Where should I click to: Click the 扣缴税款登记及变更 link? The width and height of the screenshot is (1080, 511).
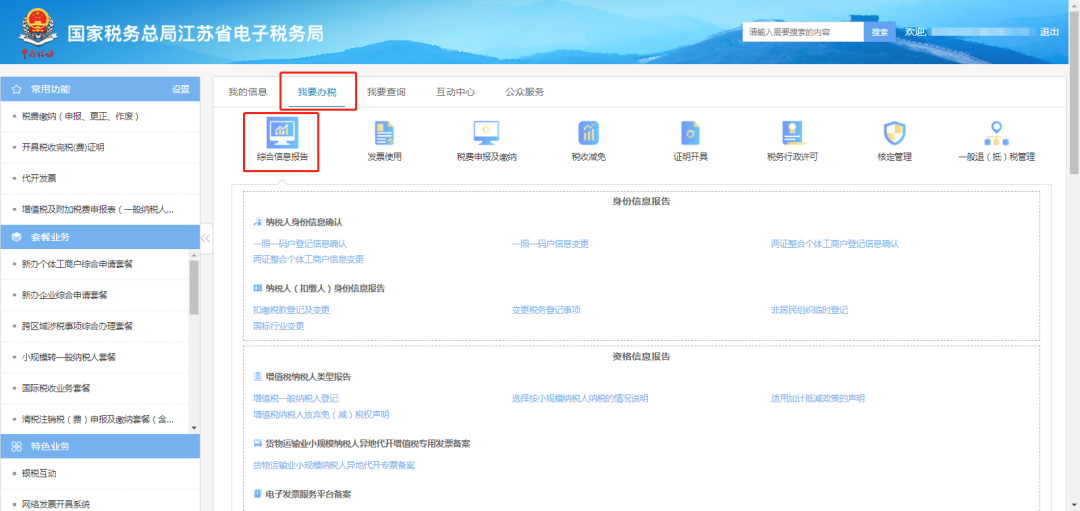[291, 310]
